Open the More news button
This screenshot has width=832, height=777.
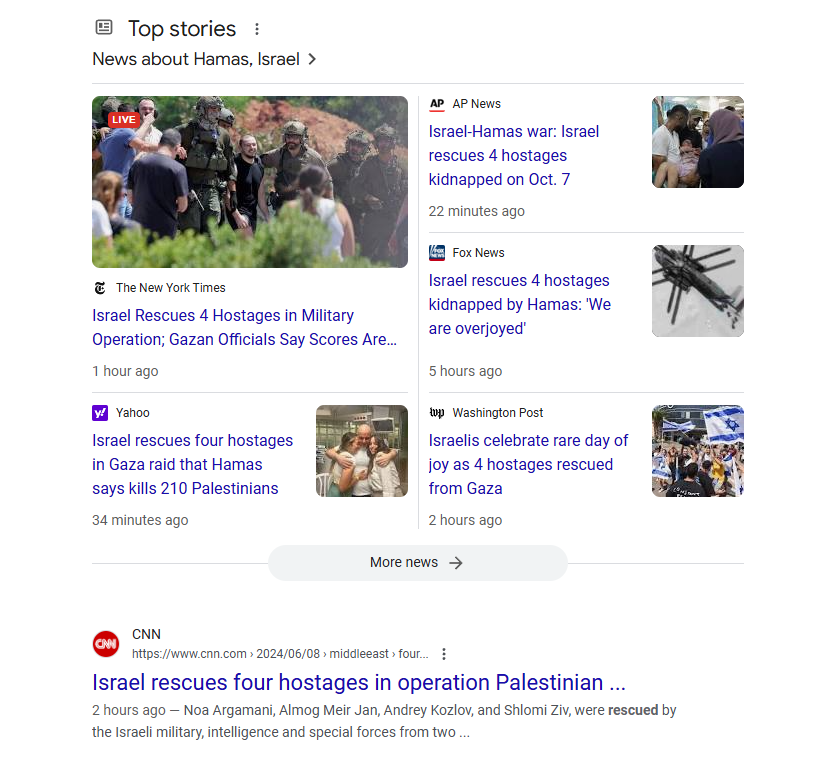418,563
